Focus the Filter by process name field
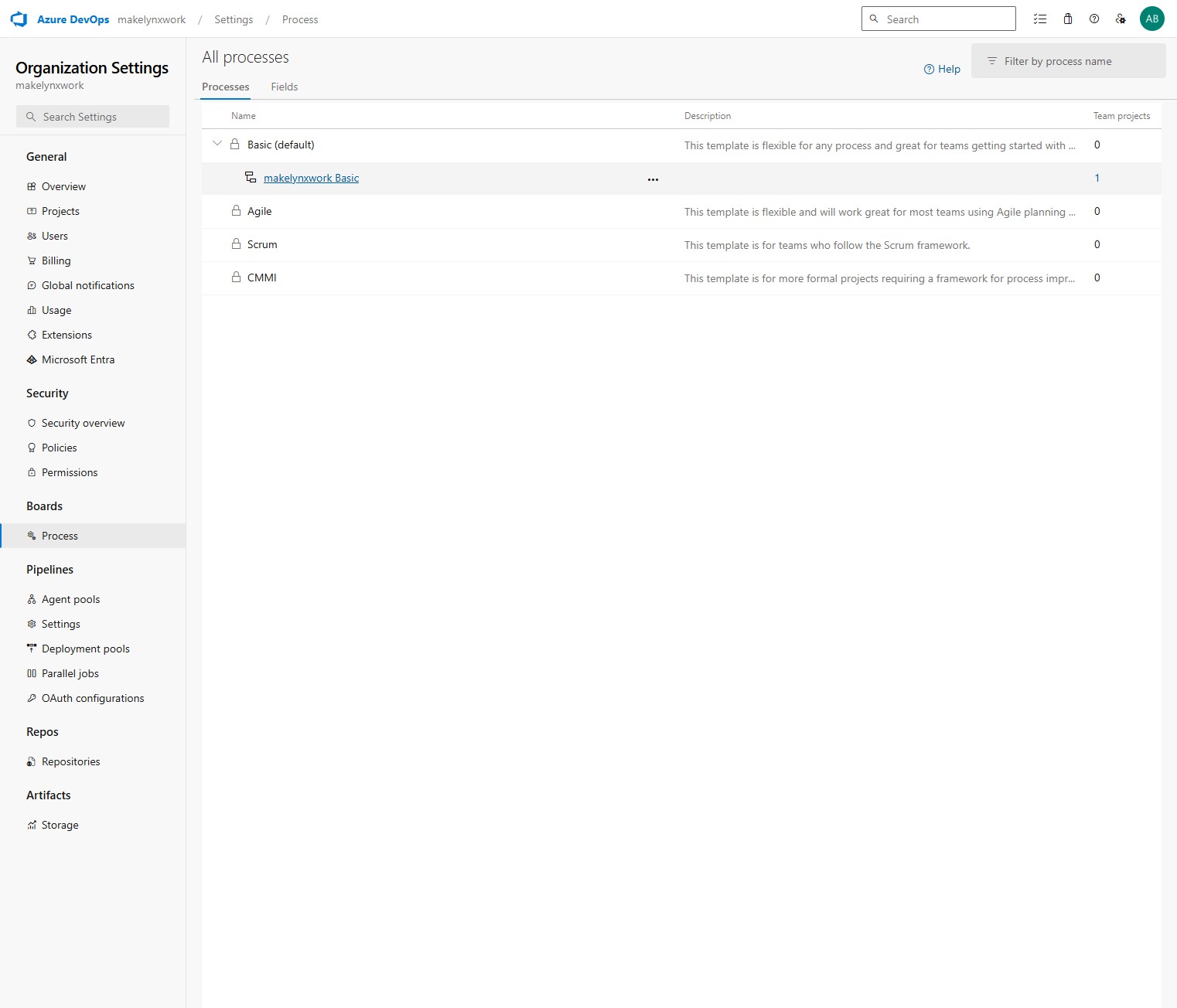 (x=1069, y=61)
